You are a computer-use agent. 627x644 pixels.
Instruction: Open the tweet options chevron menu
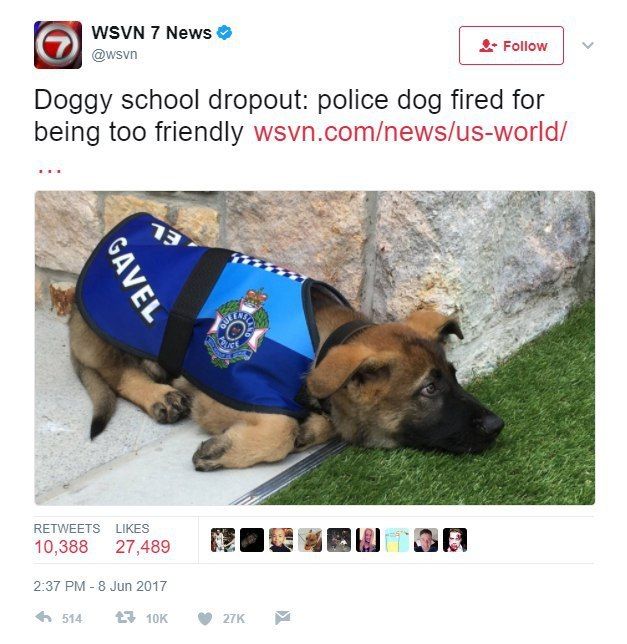tap(588, 45)
